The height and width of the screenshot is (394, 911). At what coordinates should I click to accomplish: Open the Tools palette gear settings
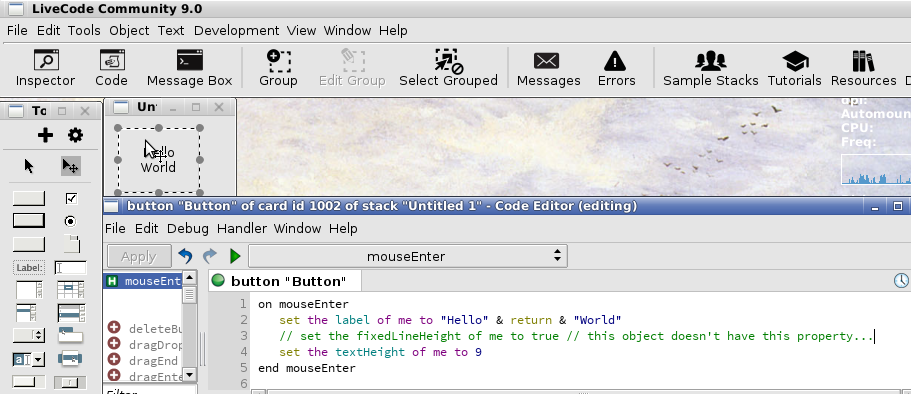click(x=75, y=135)
